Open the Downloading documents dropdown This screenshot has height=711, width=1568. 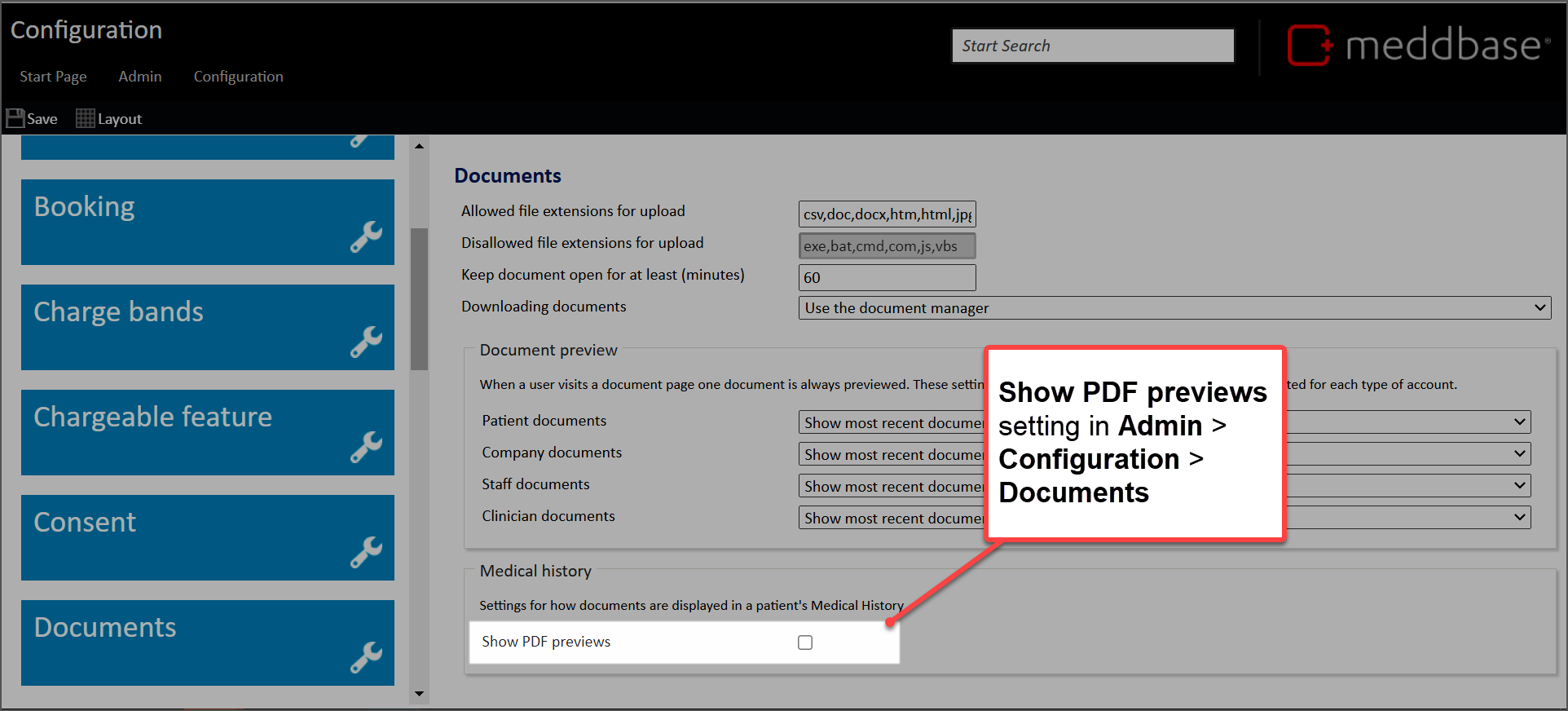coord(1174,308)
